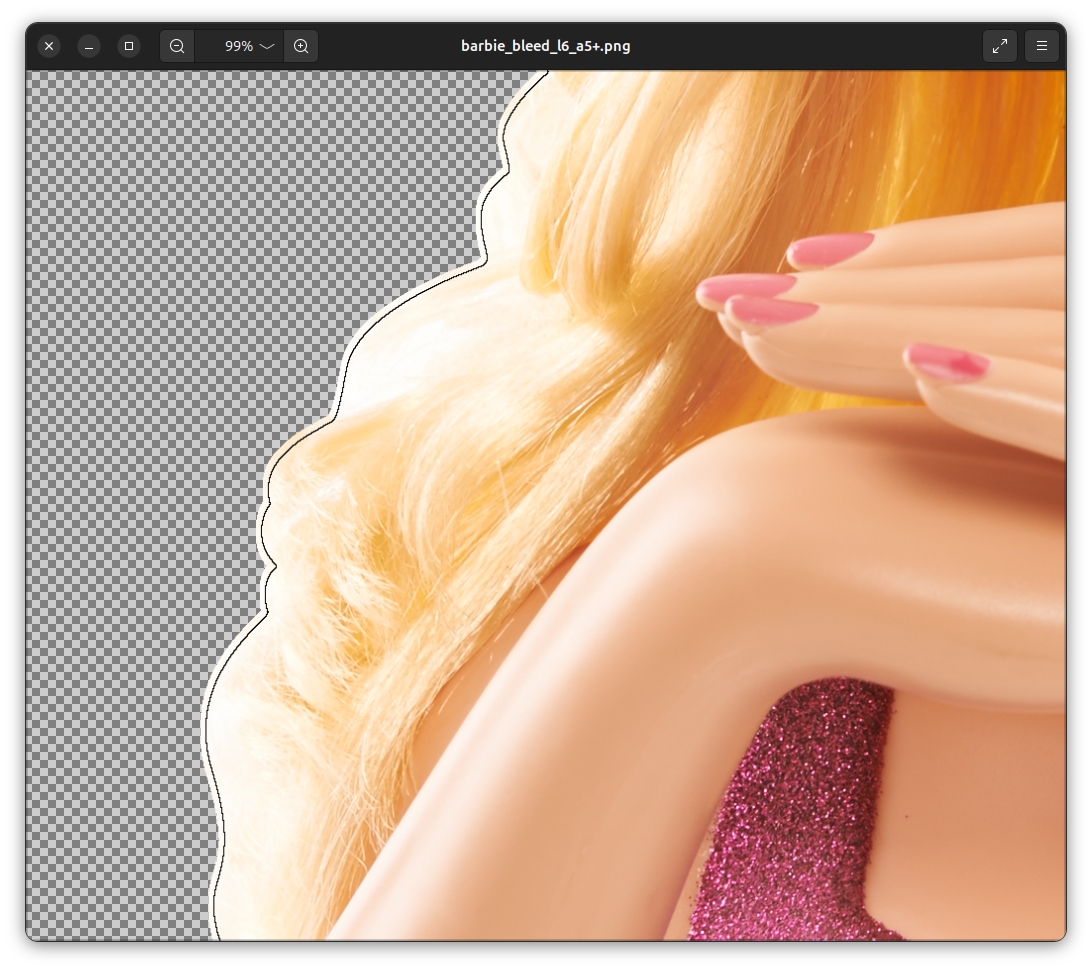The width and height of the screenshot is (1092, 970).
Task: Zoom out with the magnifier minus icon
Action: pos(177,46)
